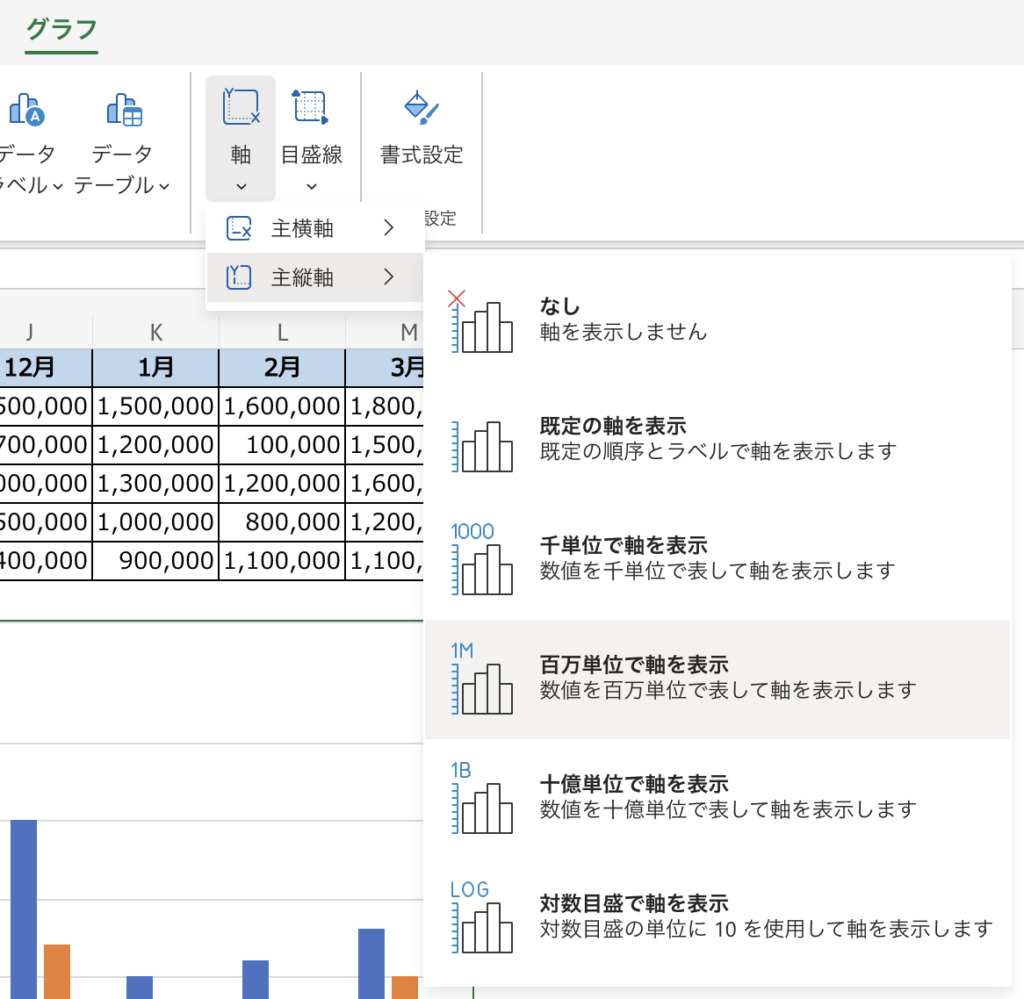Click the 目盛線 gridlines icon
Image resolution: width=1024 pixels, height=999 pixels.
tap(310, 107)
